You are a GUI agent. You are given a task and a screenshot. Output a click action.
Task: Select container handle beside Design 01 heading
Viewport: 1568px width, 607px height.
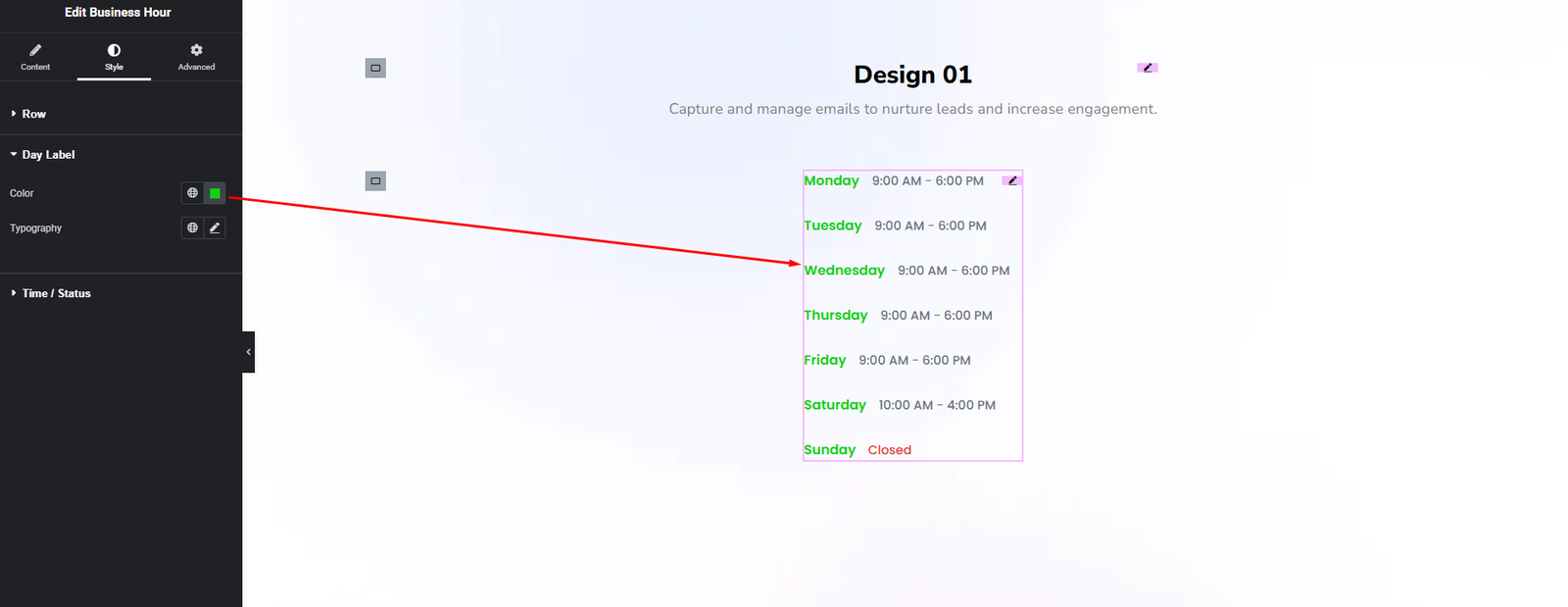(375, 68)
